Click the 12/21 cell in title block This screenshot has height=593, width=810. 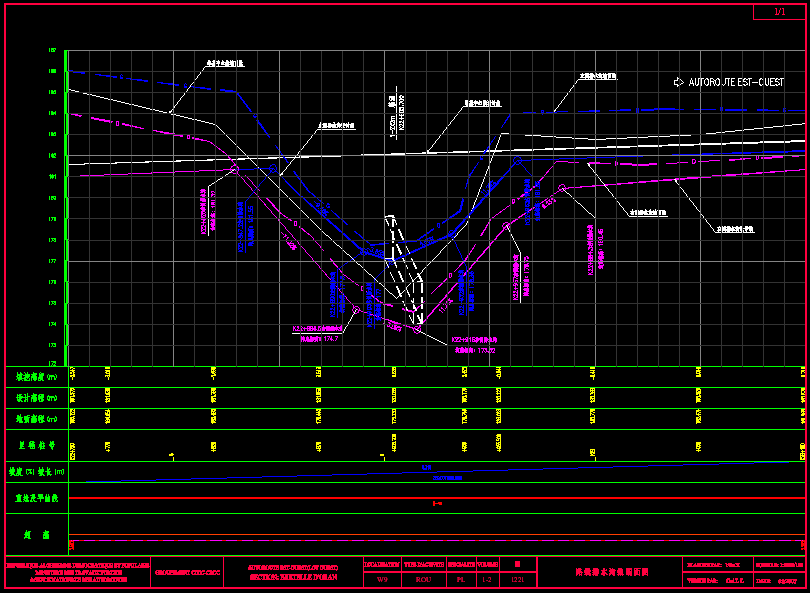[517, 579]
